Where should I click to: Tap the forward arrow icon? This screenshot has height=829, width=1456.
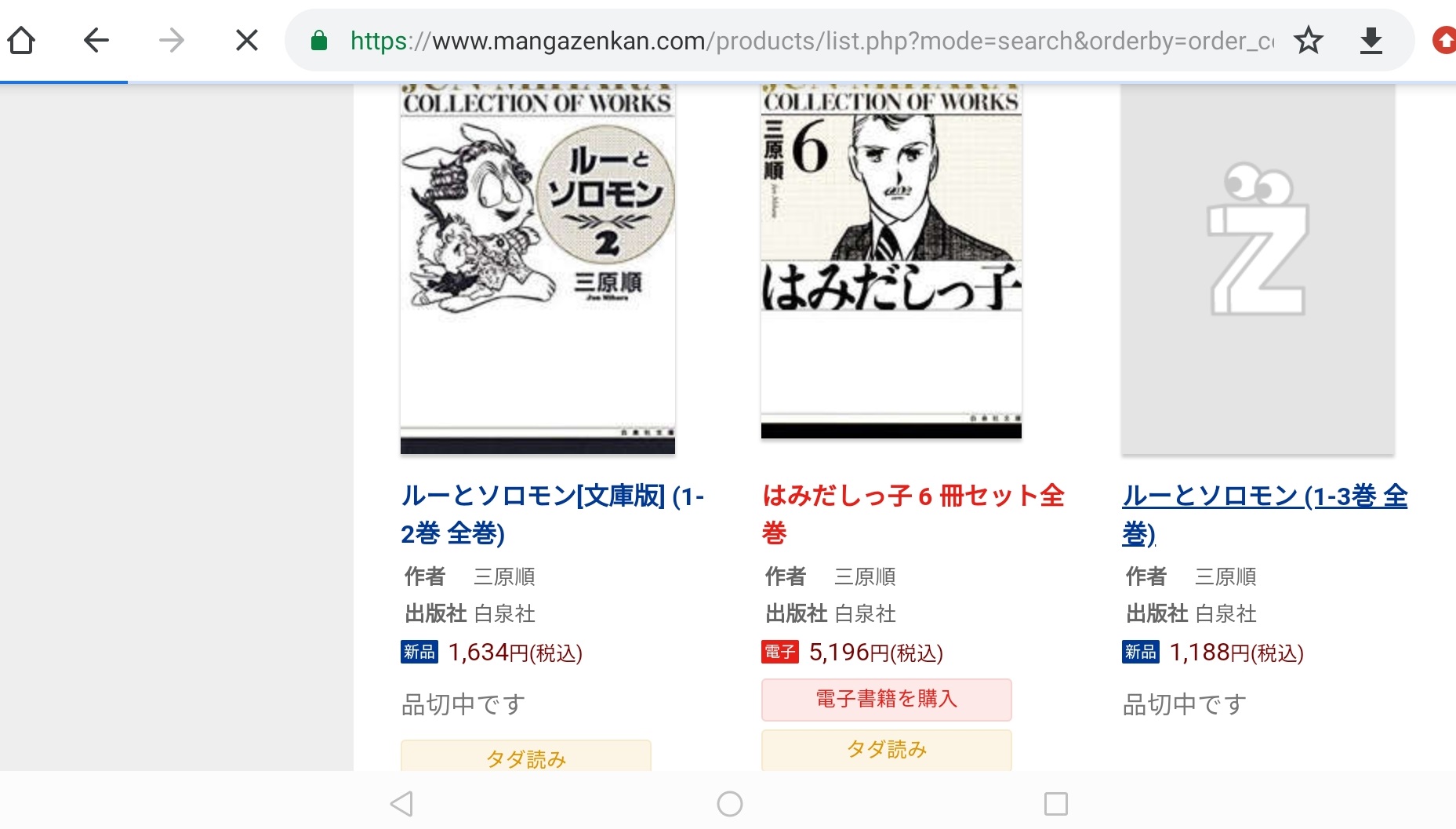(171, 40)
